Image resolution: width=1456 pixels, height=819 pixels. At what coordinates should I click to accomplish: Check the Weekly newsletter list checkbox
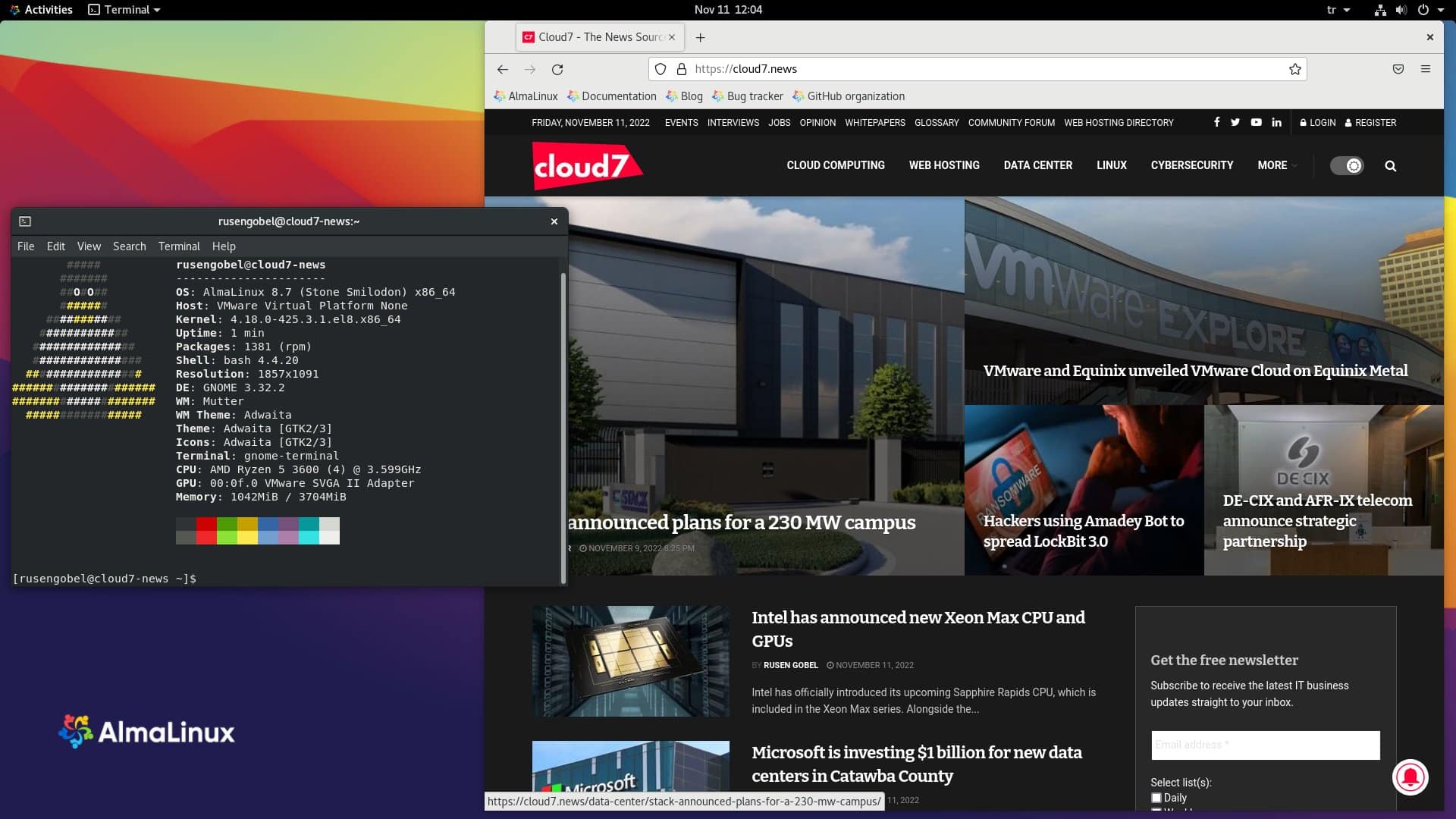click(x=1156, y=810)
